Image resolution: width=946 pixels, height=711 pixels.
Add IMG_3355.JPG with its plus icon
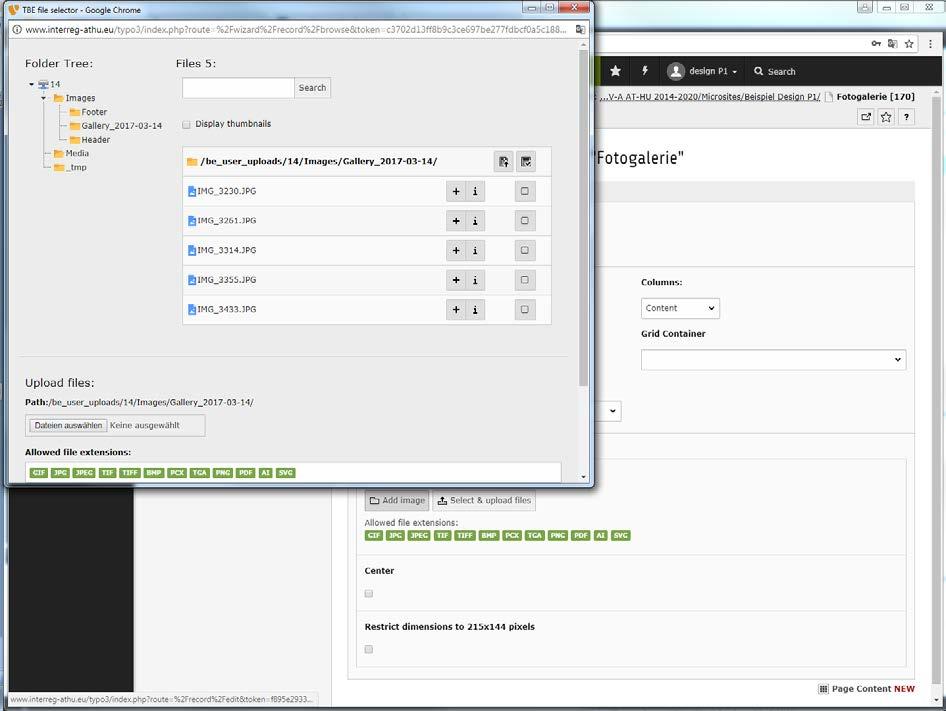tap(456, 280)
